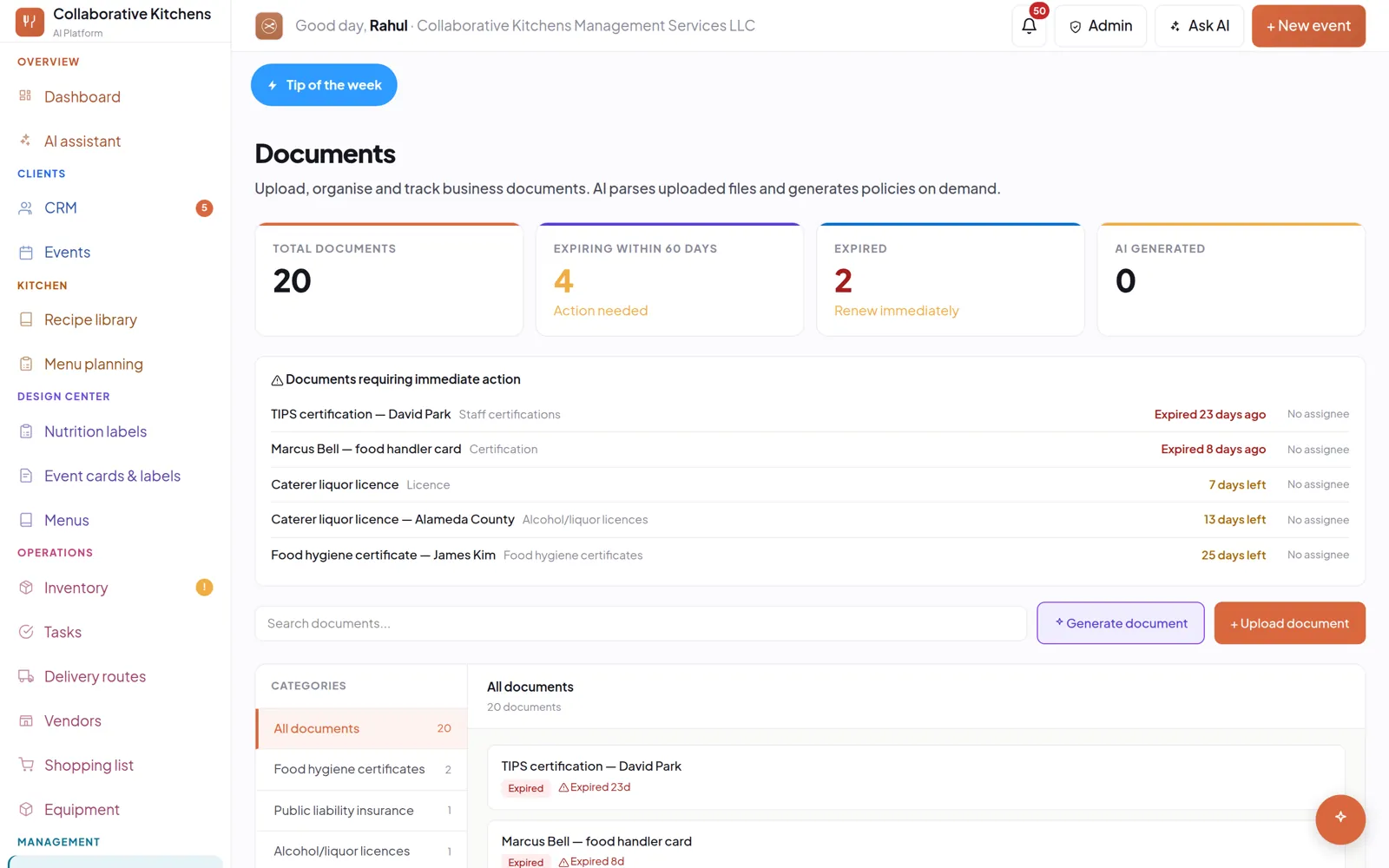
Task: Focus the Search documents field
Action: pos(641,623)
